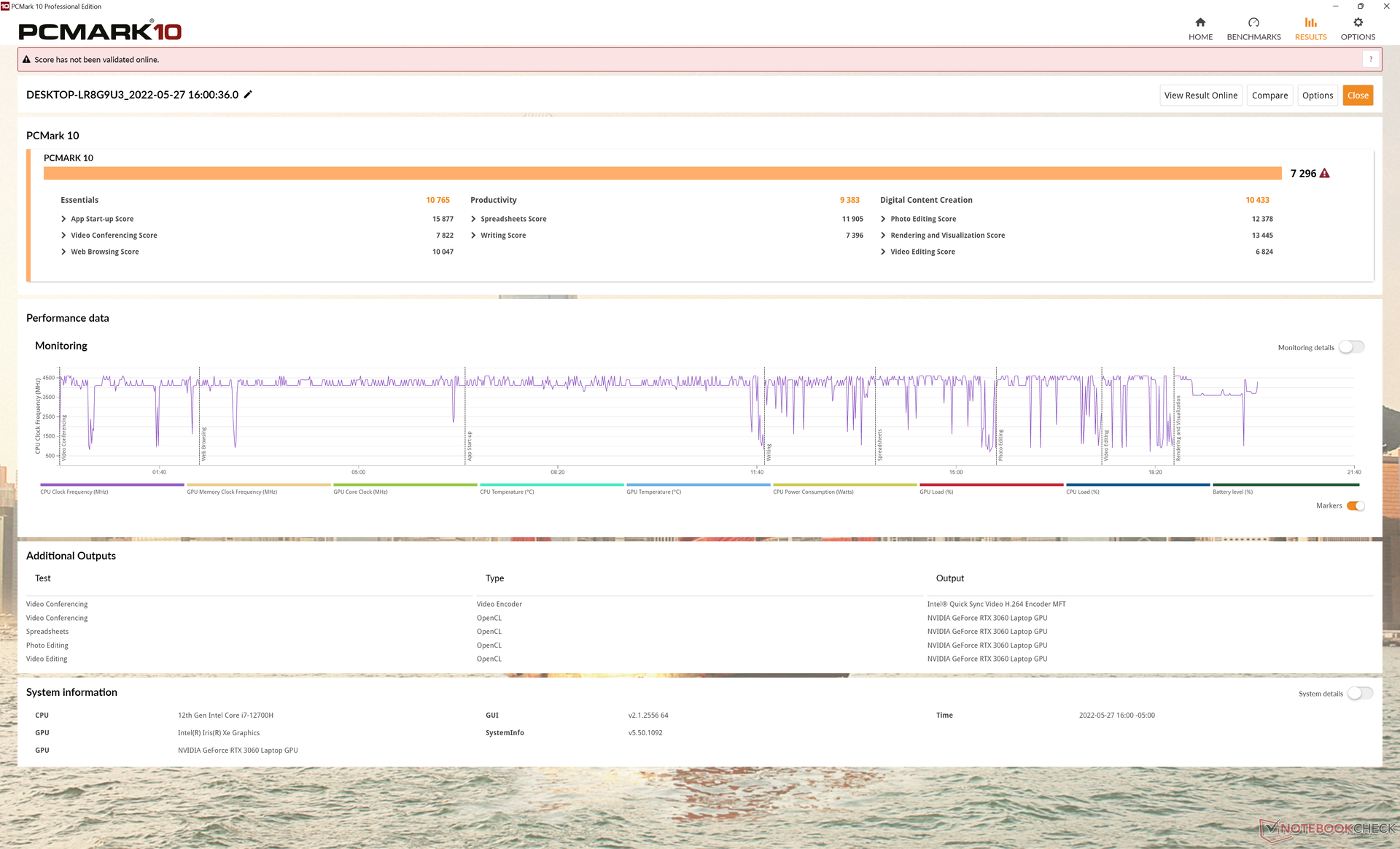Click the View Result Online button
This screenshot has width=1400, height=849.
click(1200, 96)
